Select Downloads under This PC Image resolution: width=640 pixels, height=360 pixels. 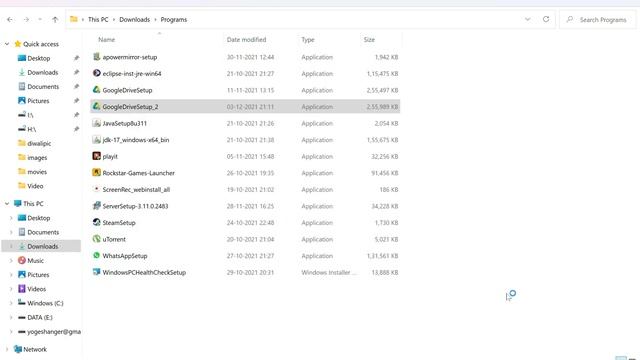42,247
